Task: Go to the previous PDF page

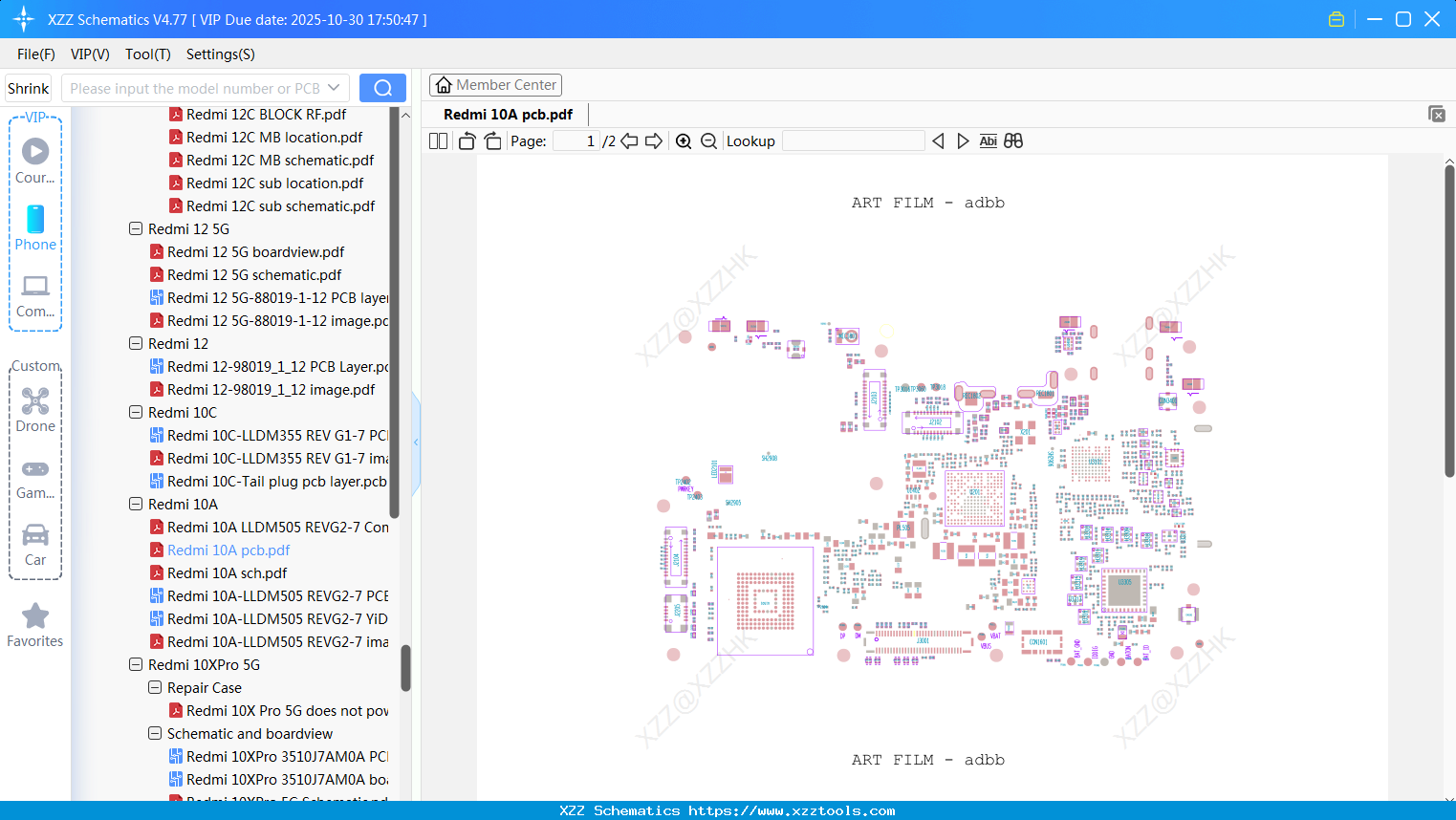Action: click(629, 141)
